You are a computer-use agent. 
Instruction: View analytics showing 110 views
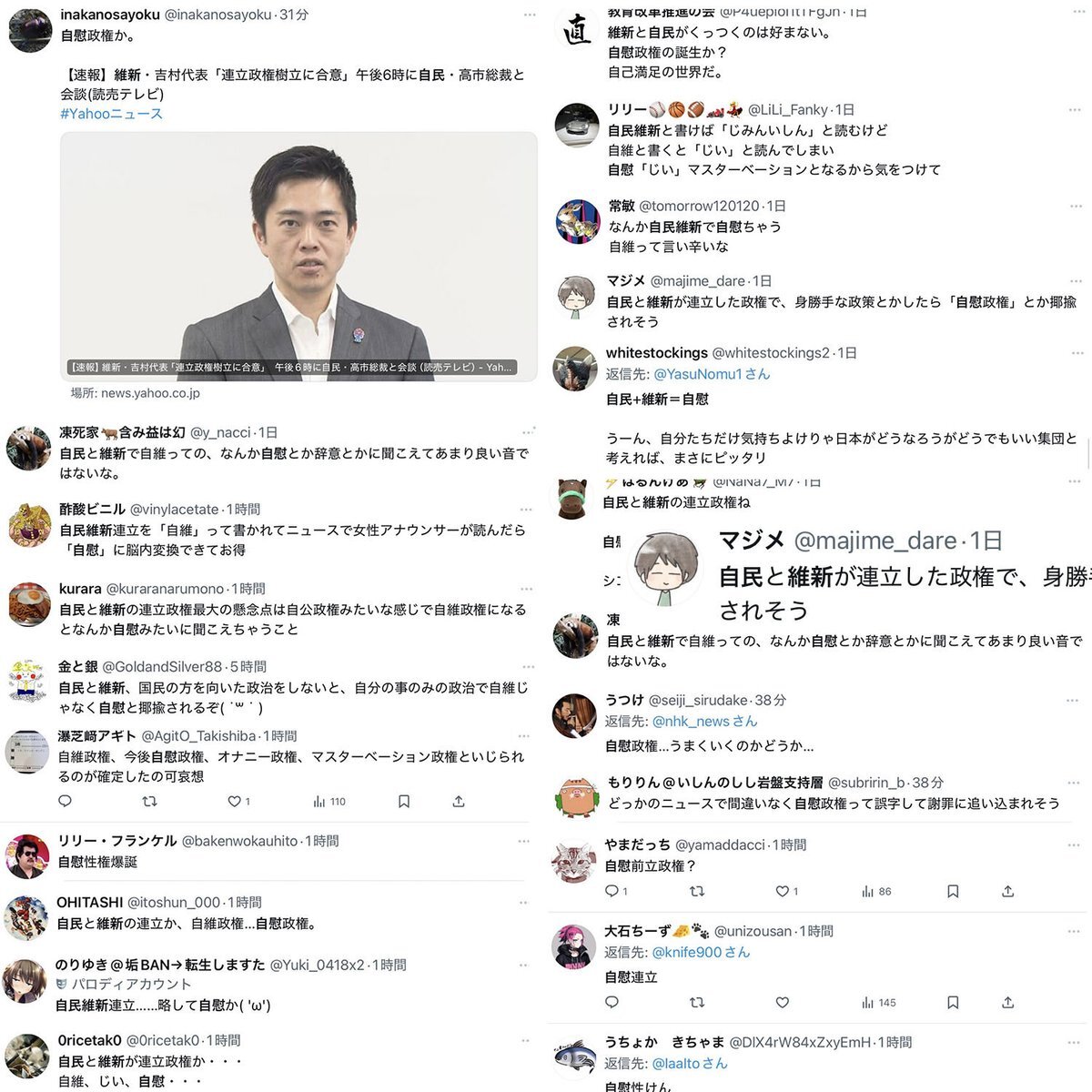(329, 802)
